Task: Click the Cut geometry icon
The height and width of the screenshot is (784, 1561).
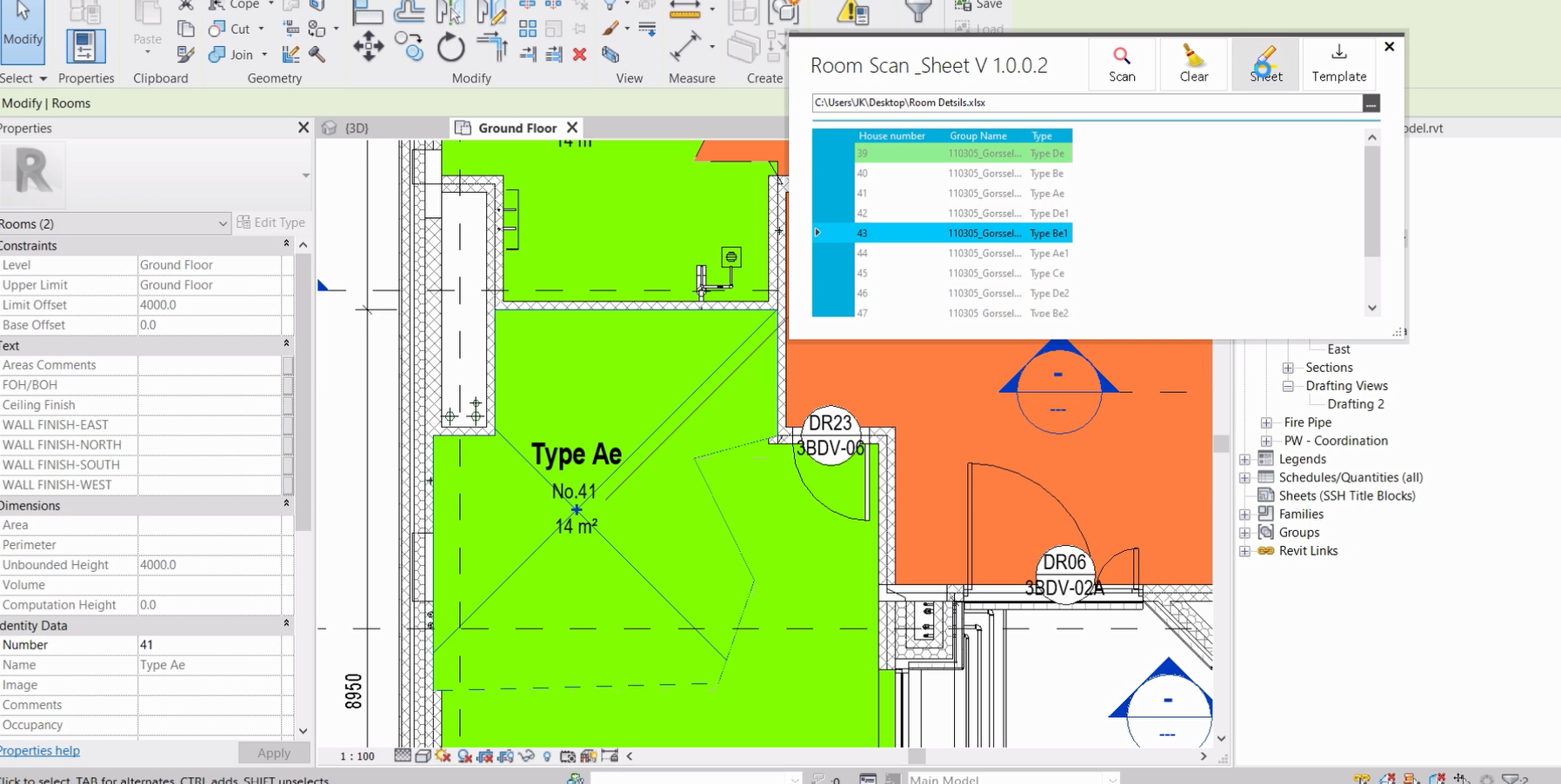Action: tap(217, 29)
